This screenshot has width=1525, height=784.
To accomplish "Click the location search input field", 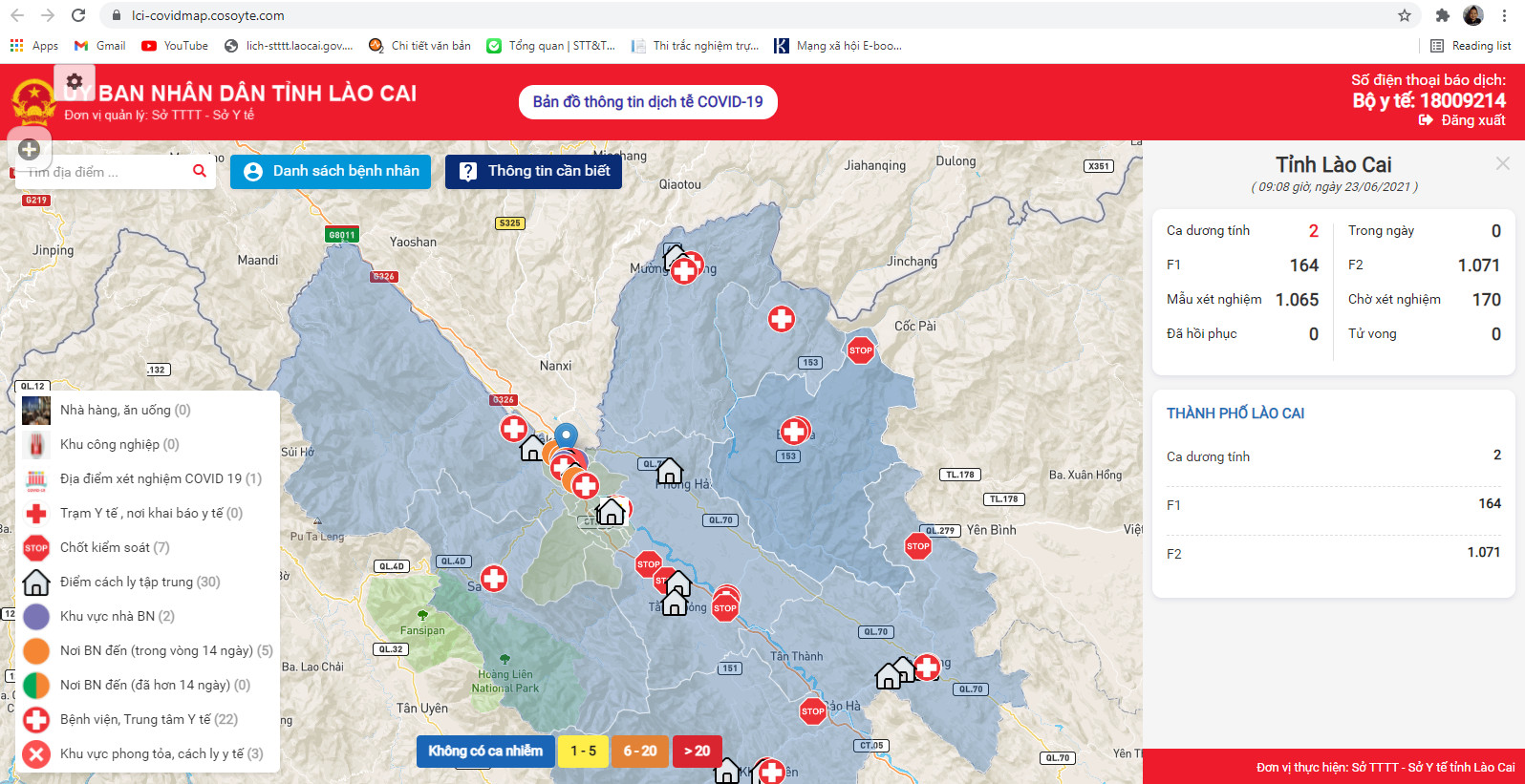I will click(x=105, y=172).
